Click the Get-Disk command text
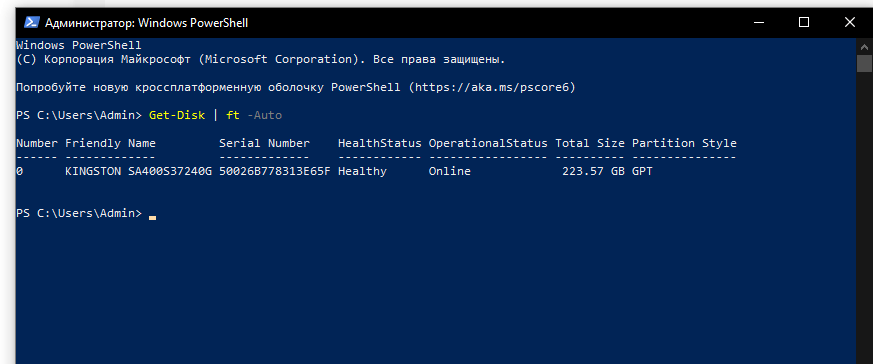873x364 pixels. [177, 115]
